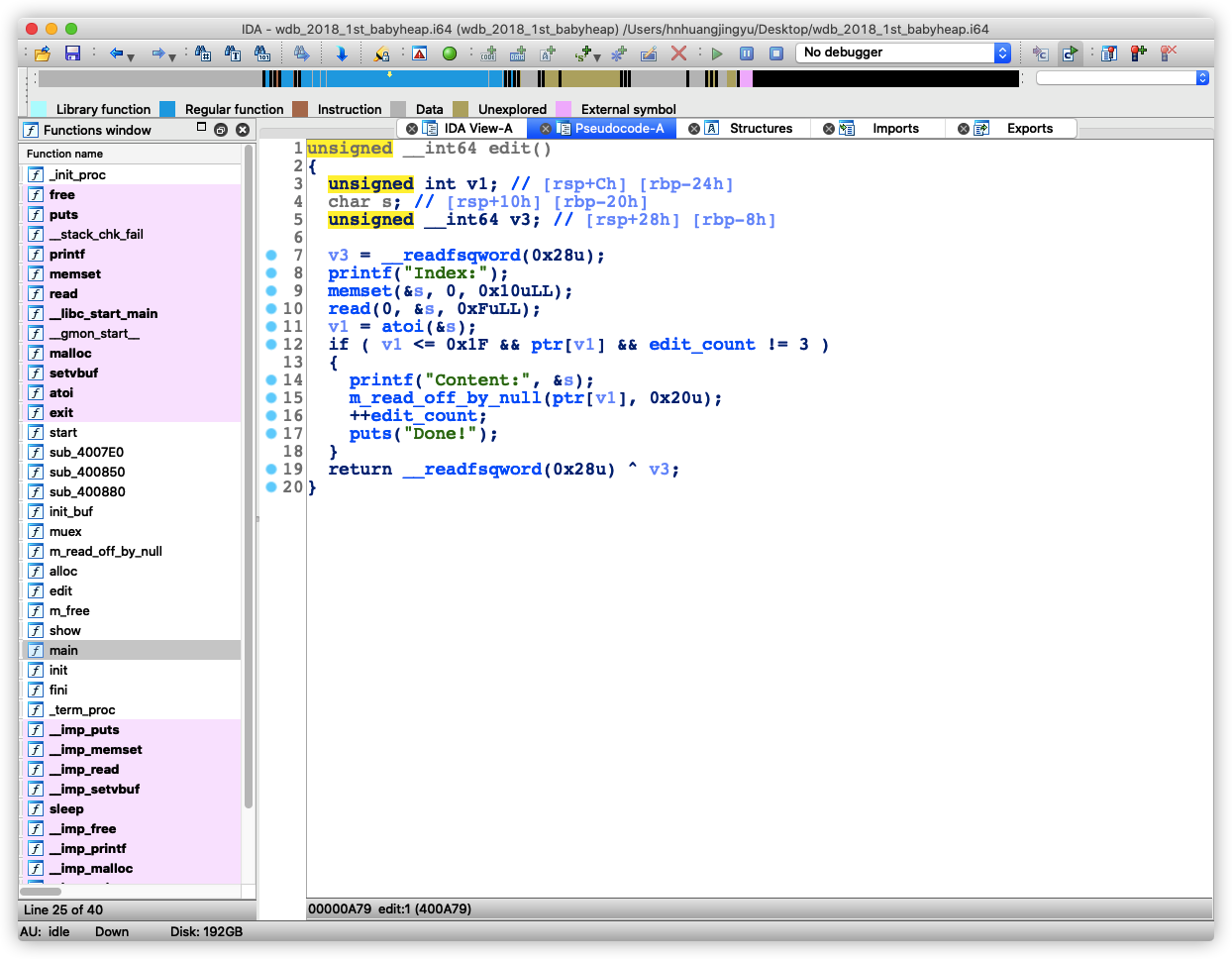This screenshot has width=1232, height=959.
Task: Click the yellow marker in navigation band
Action: point(389,74)
